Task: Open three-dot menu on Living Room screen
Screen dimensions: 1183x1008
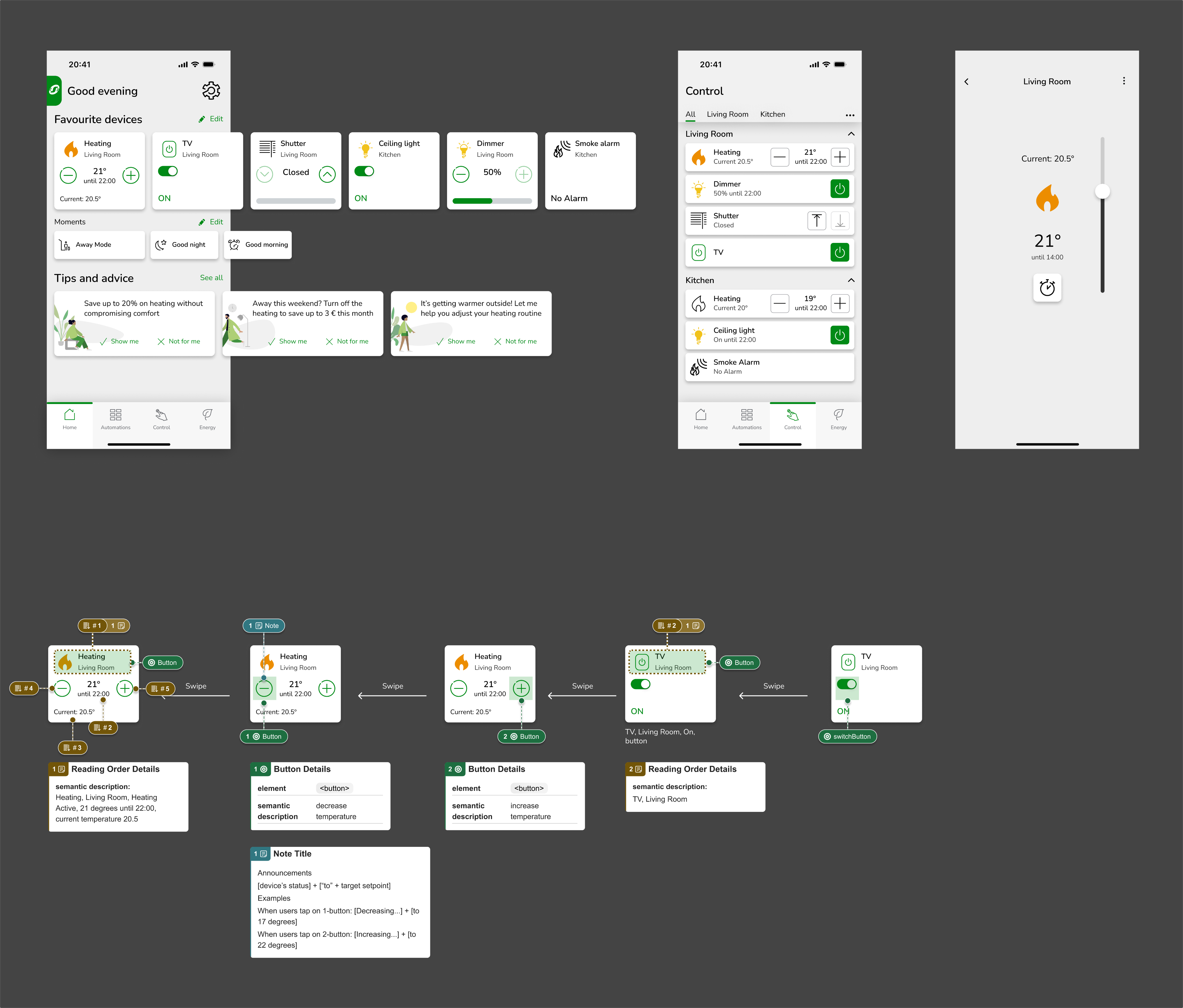Action: tap(1124, 81)
